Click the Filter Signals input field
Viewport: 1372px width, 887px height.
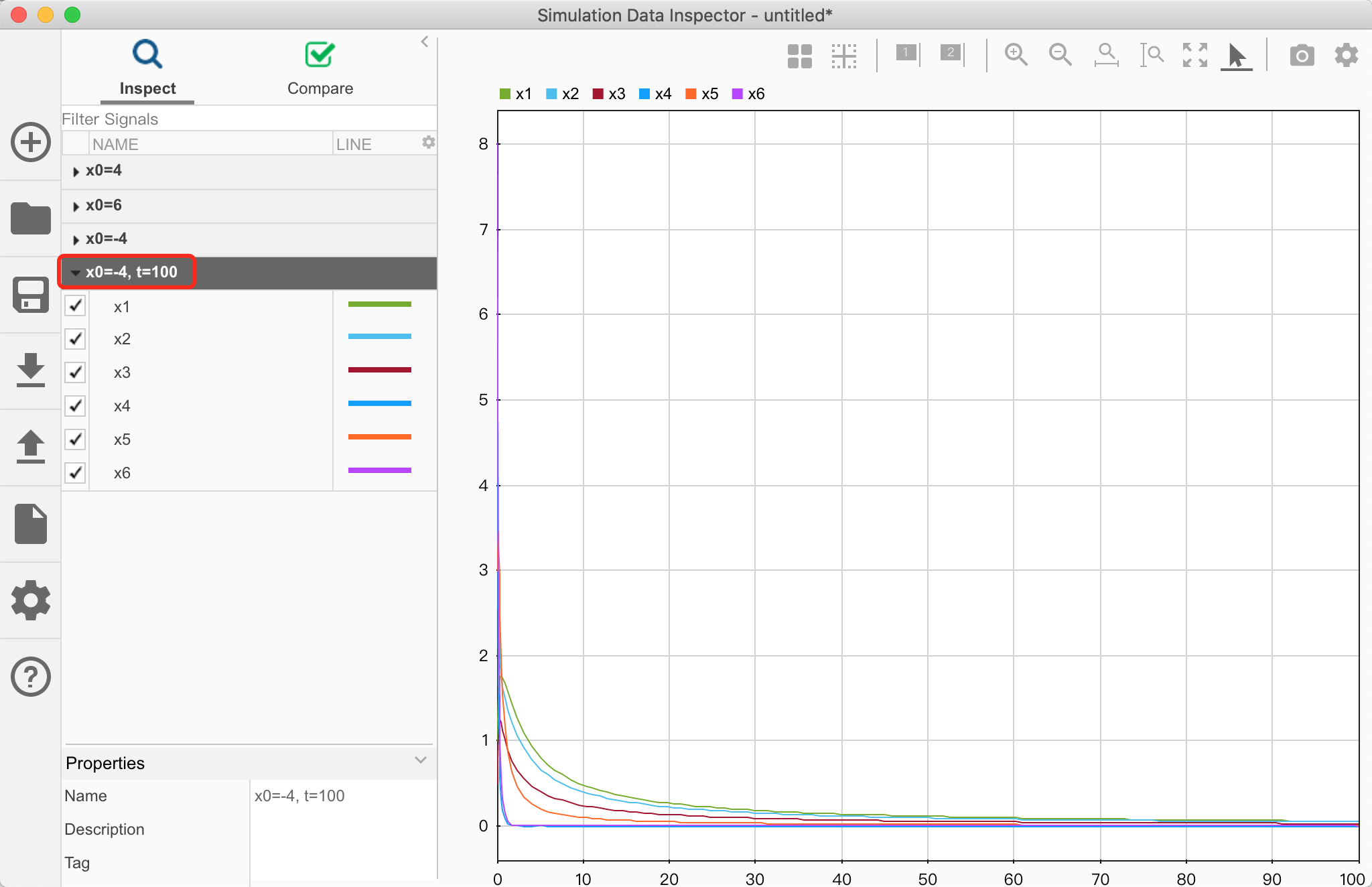(x=248, y=119)
